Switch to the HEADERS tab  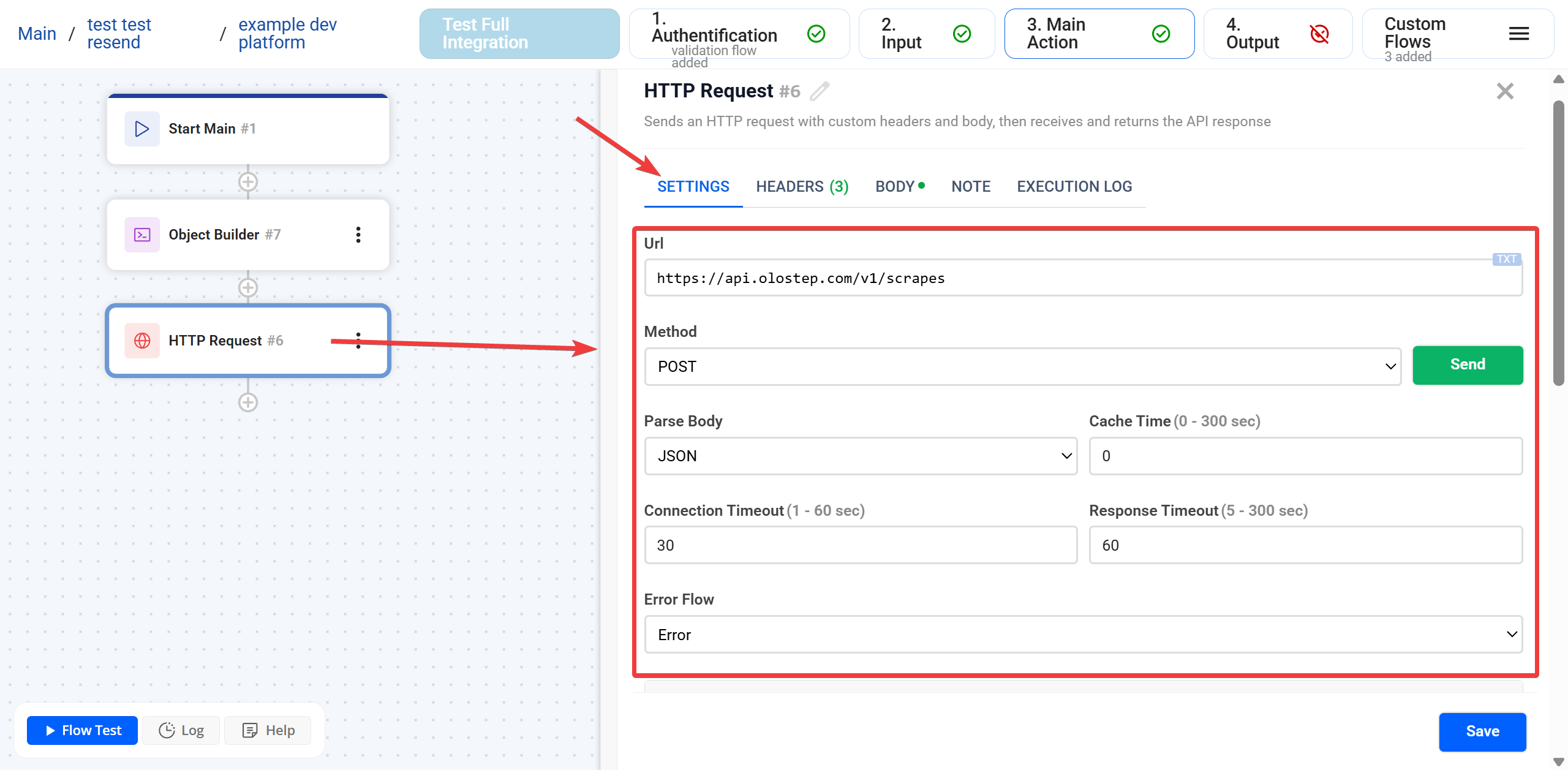tap(801, 186)
